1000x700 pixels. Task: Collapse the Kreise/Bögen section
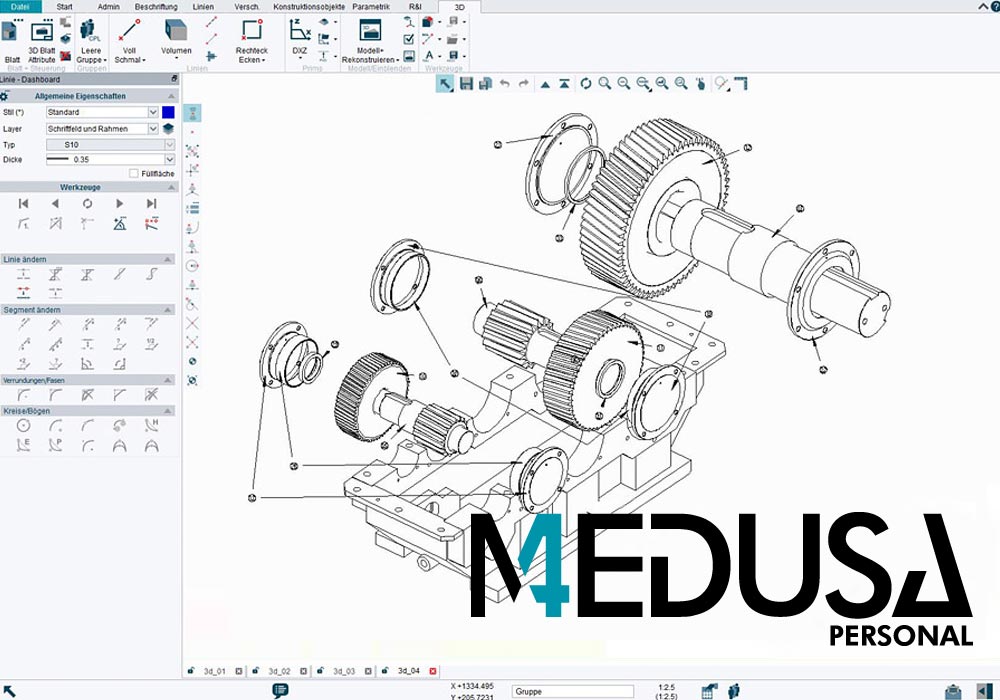tap(168, 411)
